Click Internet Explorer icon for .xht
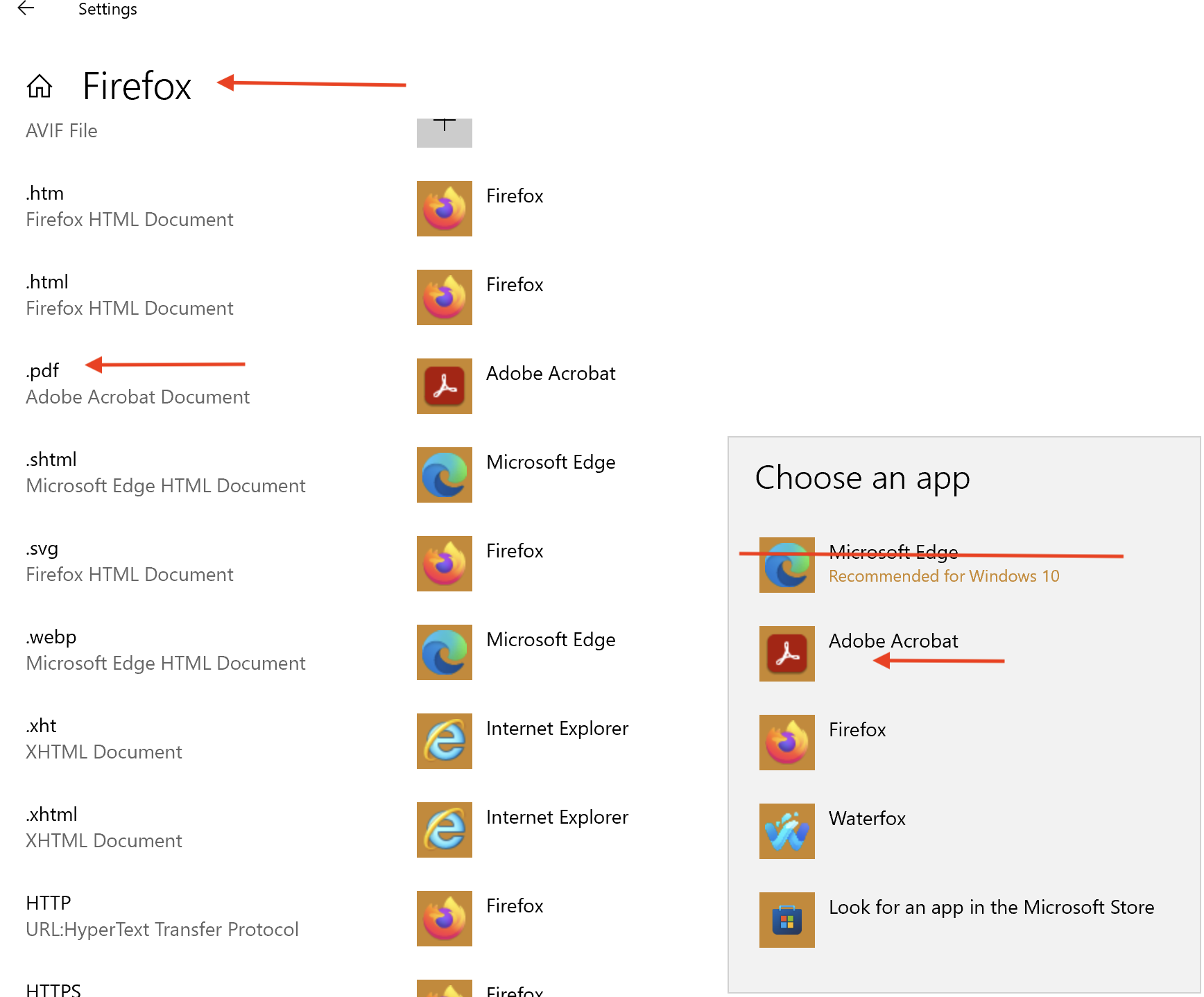The height and width of the screenshot is (997, 1204). coord(444,741)
